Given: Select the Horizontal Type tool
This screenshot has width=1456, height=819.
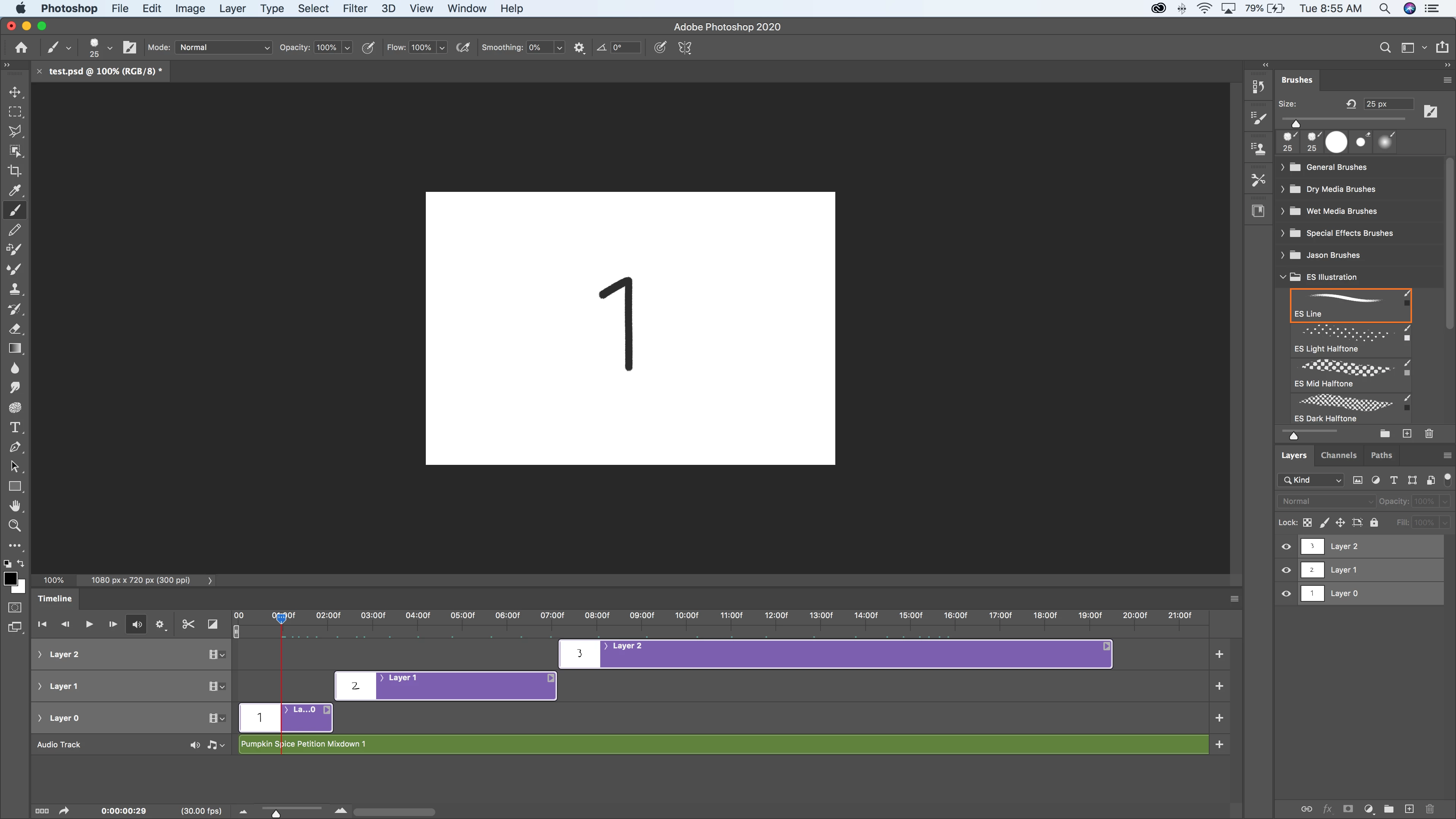Looking at the screenshot, I should point(15,427).
